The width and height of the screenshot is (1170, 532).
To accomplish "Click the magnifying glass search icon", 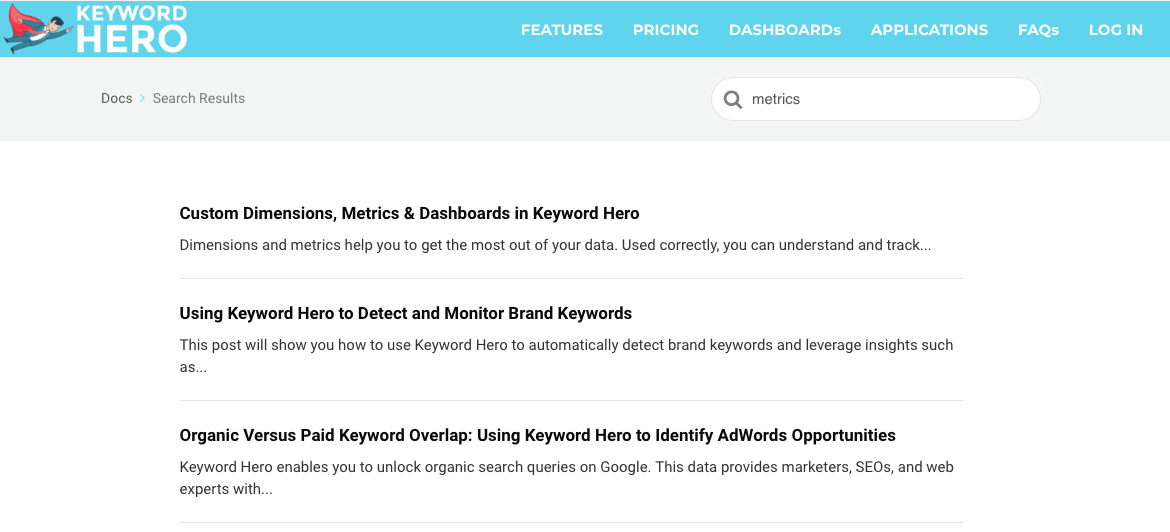I will (733, 99).
